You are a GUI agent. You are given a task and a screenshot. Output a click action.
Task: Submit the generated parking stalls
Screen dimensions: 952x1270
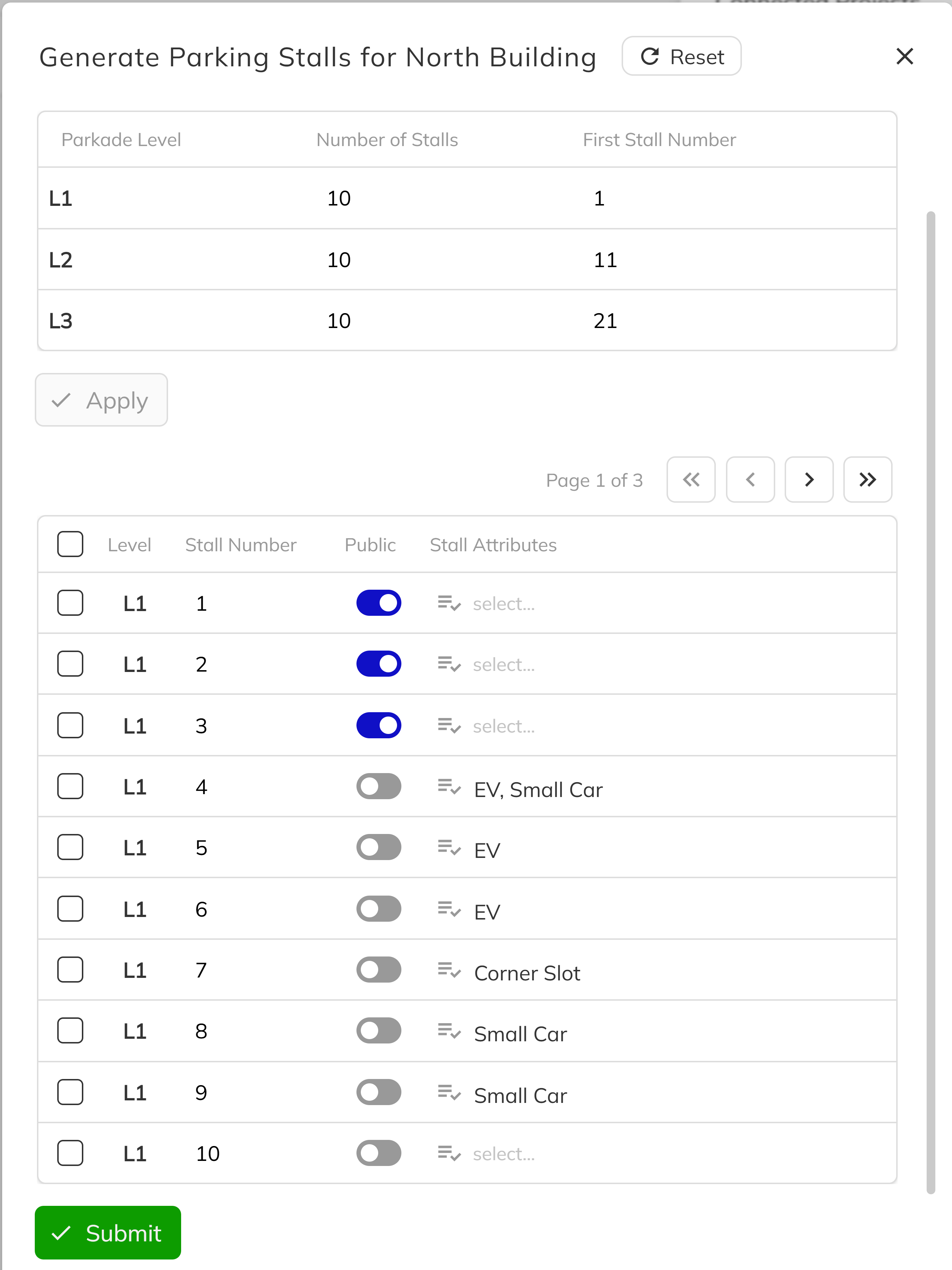coord(108,1232)
